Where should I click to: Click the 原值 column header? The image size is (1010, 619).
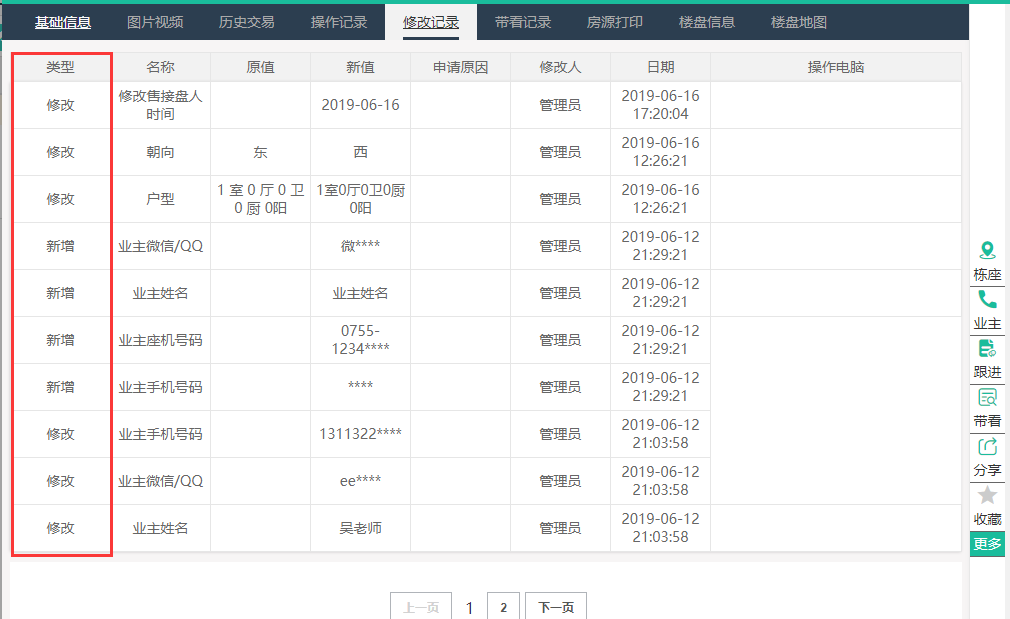tap(260, 67)
